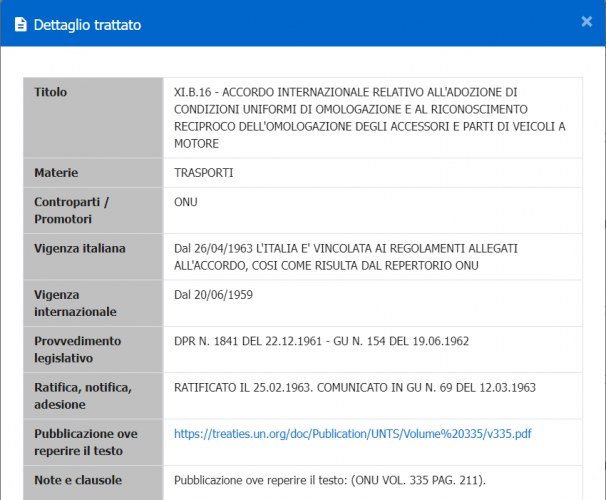
Task: Click the Controparti / Promotori label
Action: (72, 210)
